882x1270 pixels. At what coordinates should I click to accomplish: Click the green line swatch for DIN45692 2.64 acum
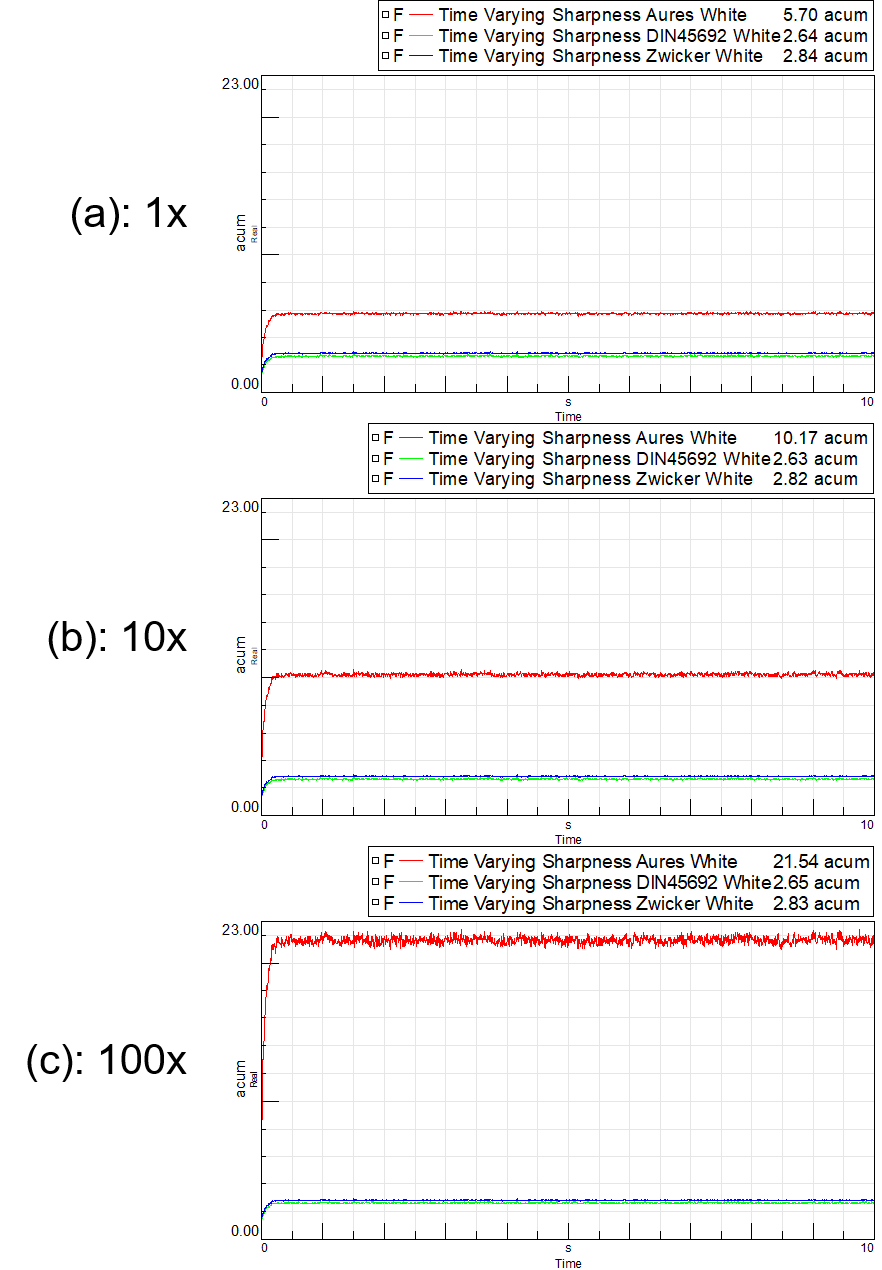click(x=421, y=36)
